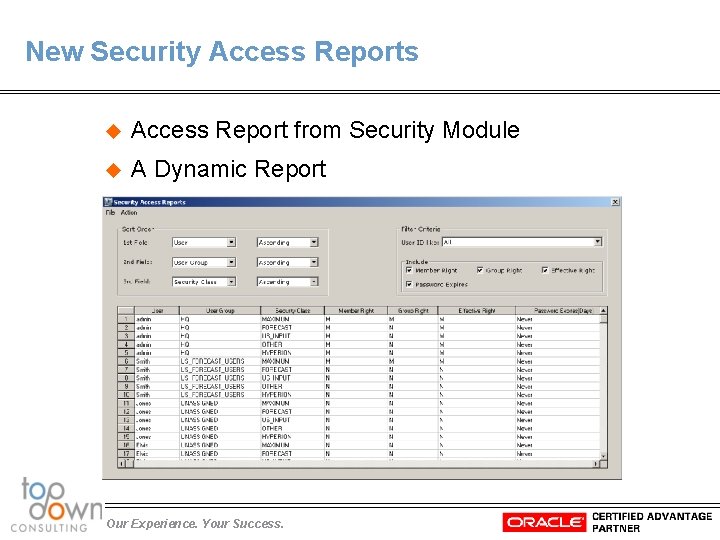Toggle the Effective Right checkbox
720x540 pixels.
(545, 270)
